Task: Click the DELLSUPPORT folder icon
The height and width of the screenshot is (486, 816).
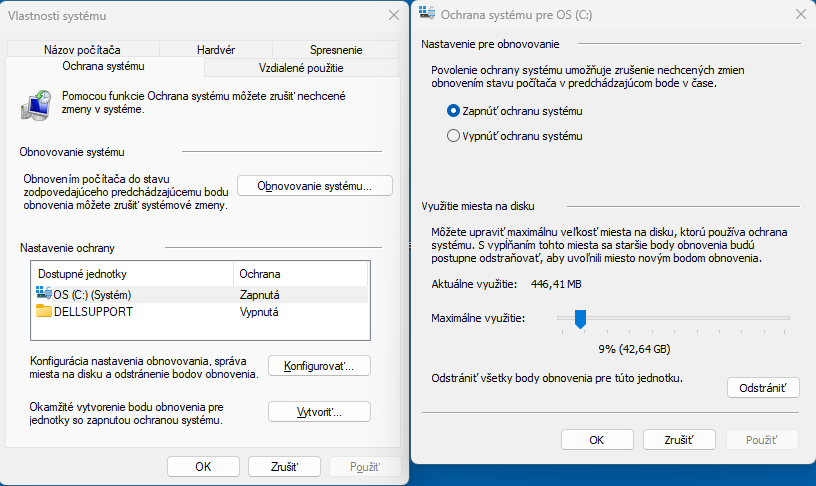Action: pos(44,311)
